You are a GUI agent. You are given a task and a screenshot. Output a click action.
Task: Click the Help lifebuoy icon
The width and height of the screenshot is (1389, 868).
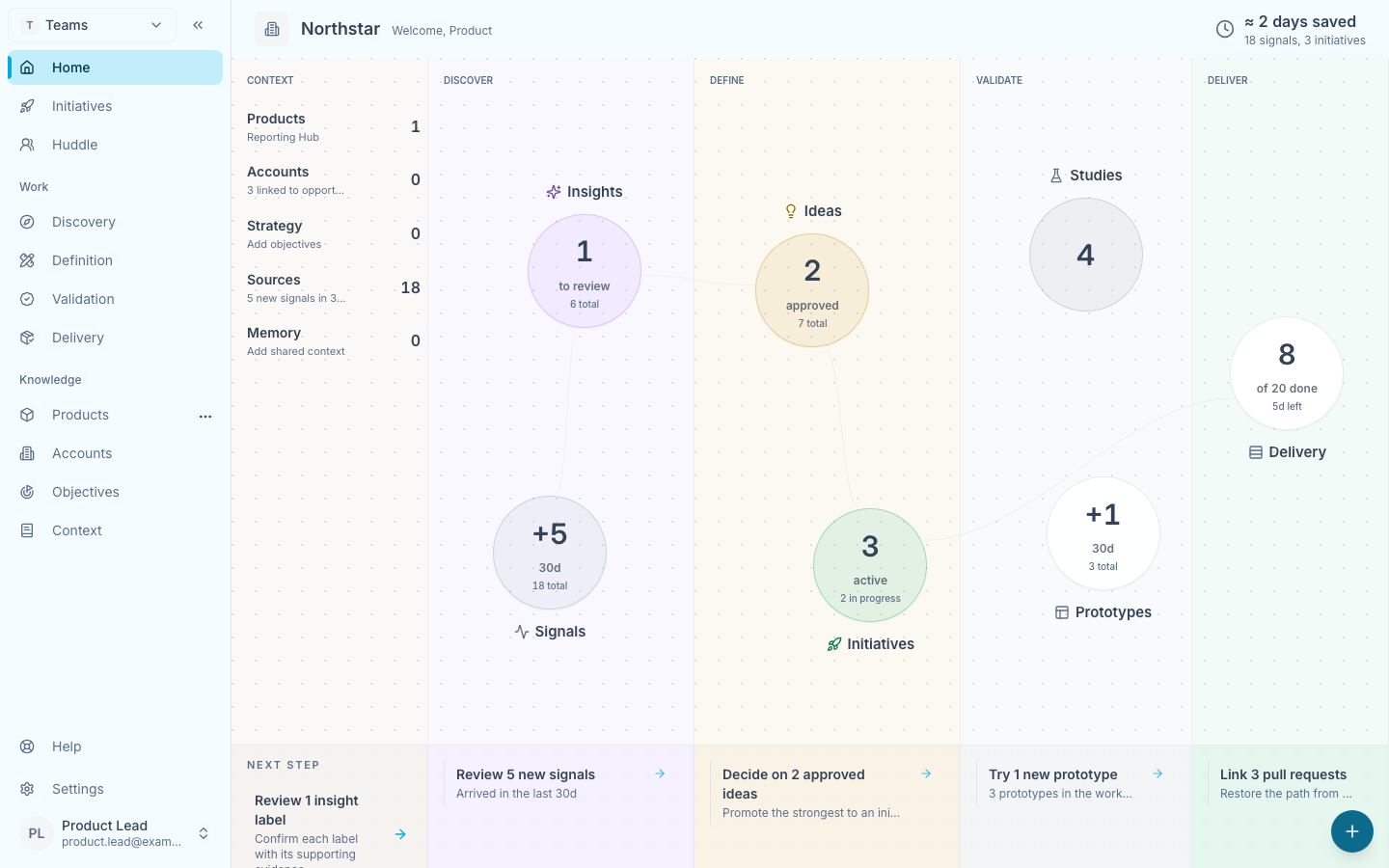coord(27,746)
